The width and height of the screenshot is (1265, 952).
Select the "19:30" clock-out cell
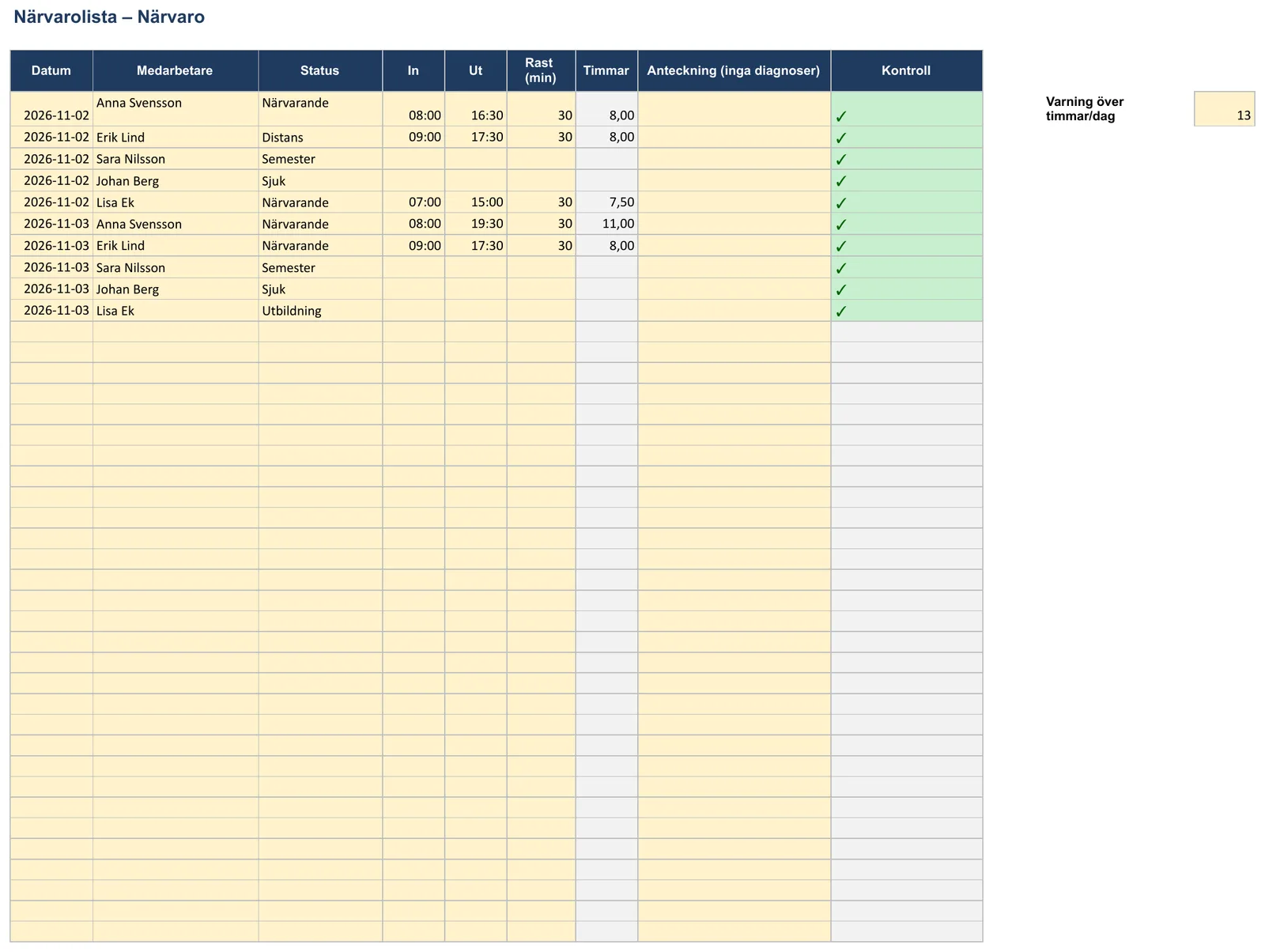tap(475, 224)
